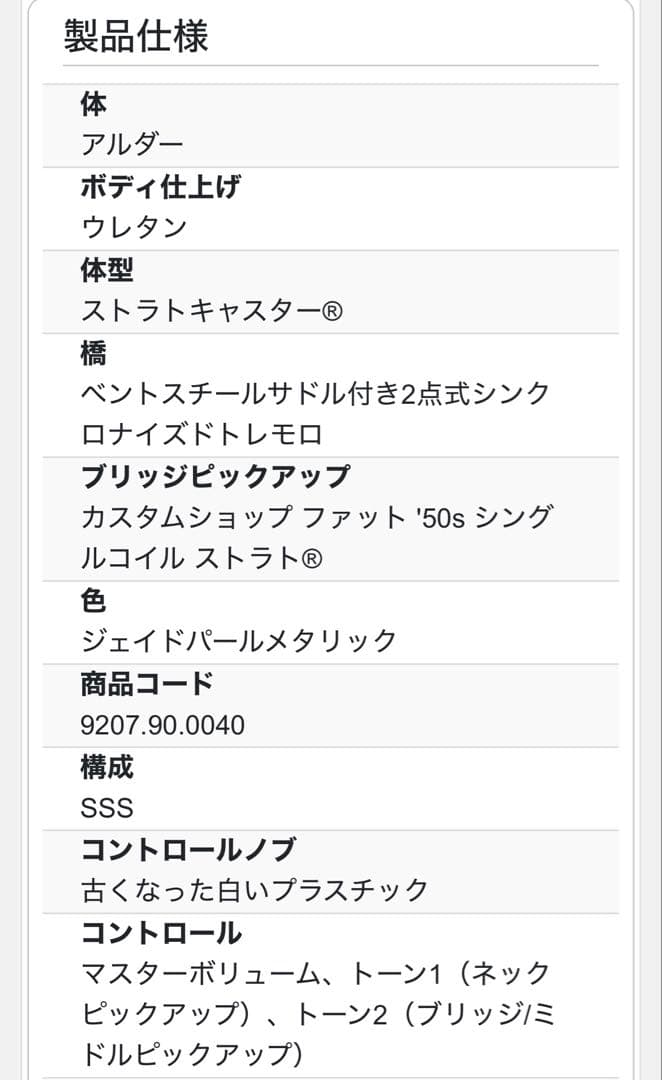Select product code 9207.90.0040
This screenshot has width=662, height=1080.
162,725
